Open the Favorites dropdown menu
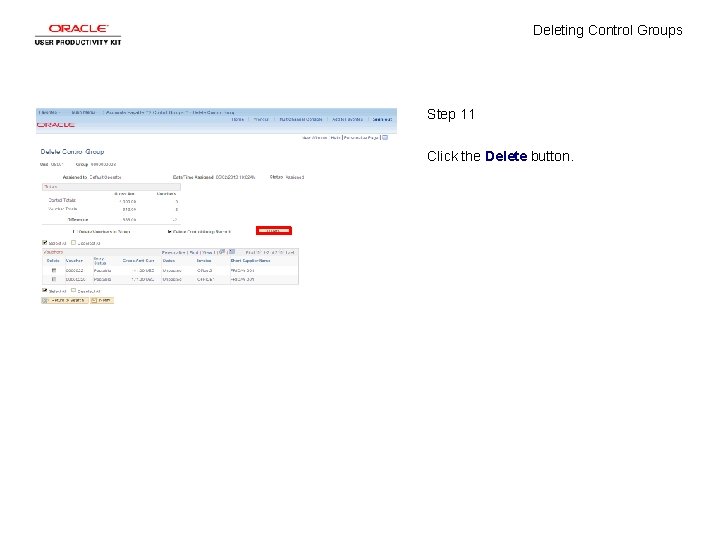720x540 pixels. pos(49,112)
